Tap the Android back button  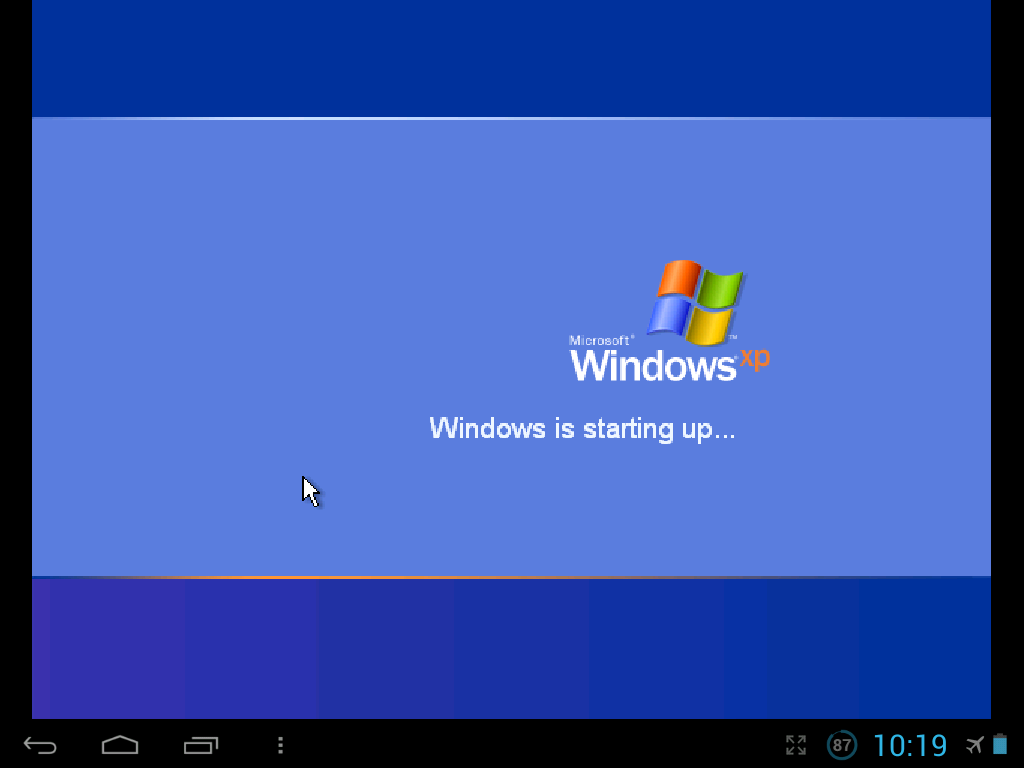[x=41, y=745]
